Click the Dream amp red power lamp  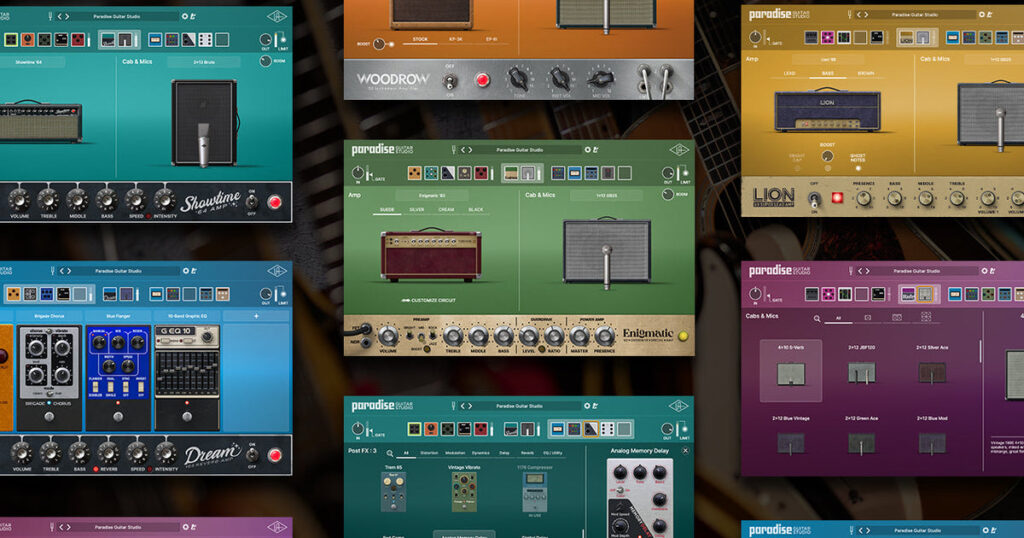pyautogui.click(x=275, y=455)
